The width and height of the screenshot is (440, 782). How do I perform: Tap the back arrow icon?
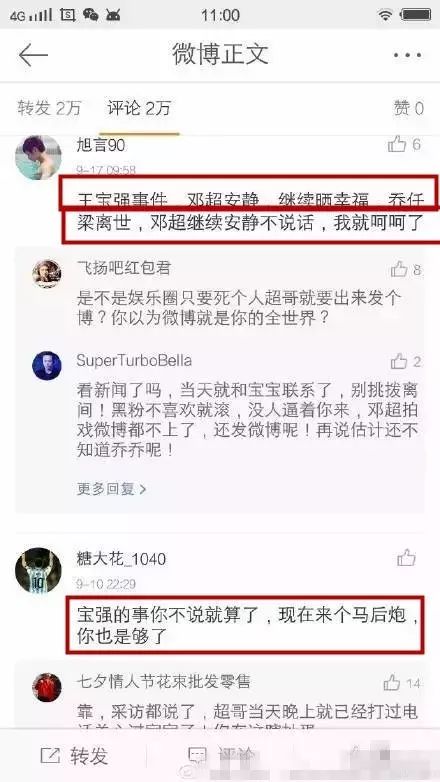coord(33,54)
